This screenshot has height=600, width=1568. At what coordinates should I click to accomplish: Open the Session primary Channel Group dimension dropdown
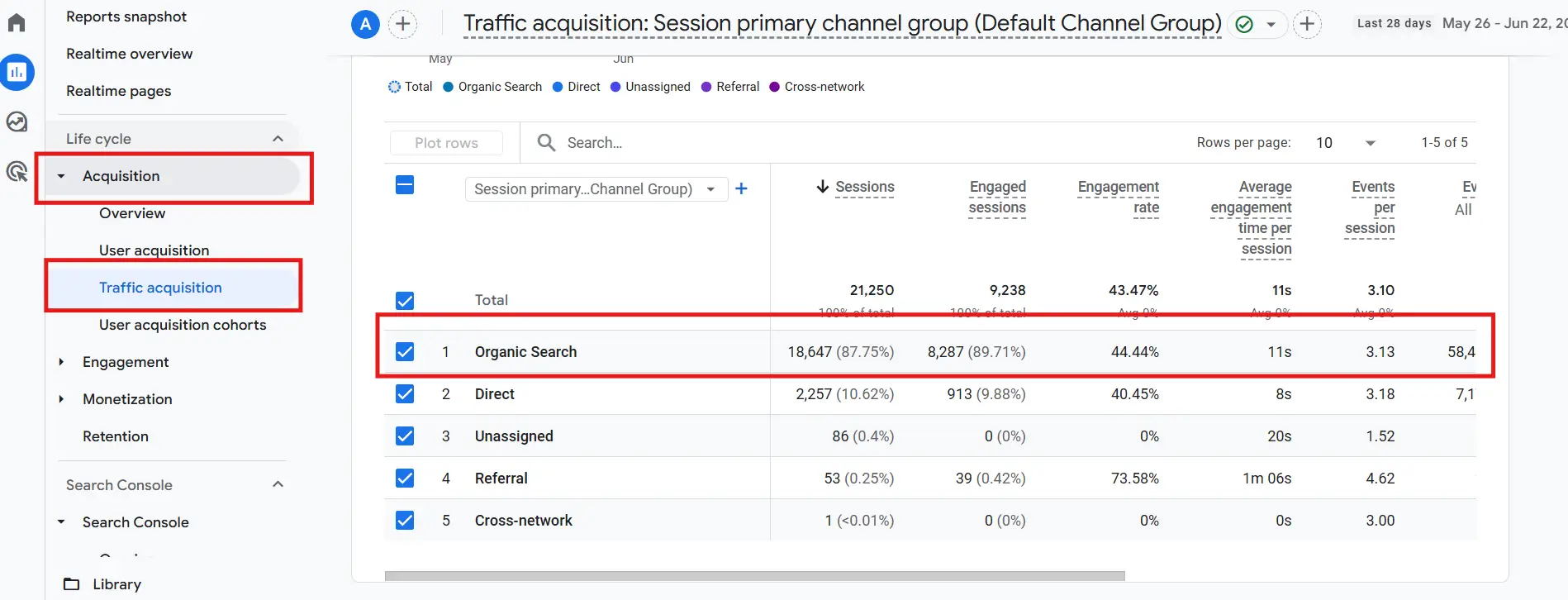[x=596, y=189]
